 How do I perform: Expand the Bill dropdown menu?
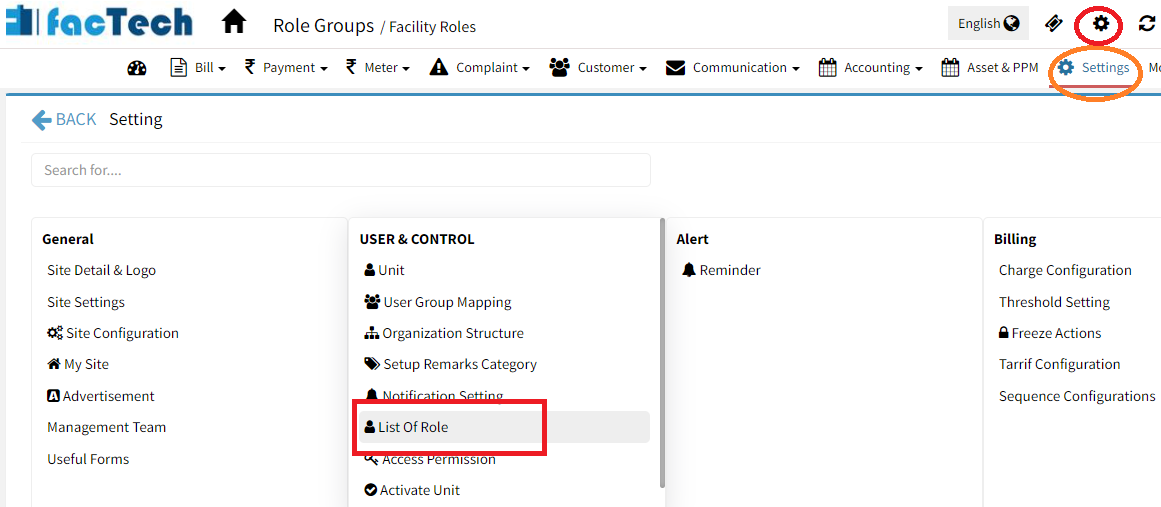pos(198,68)
